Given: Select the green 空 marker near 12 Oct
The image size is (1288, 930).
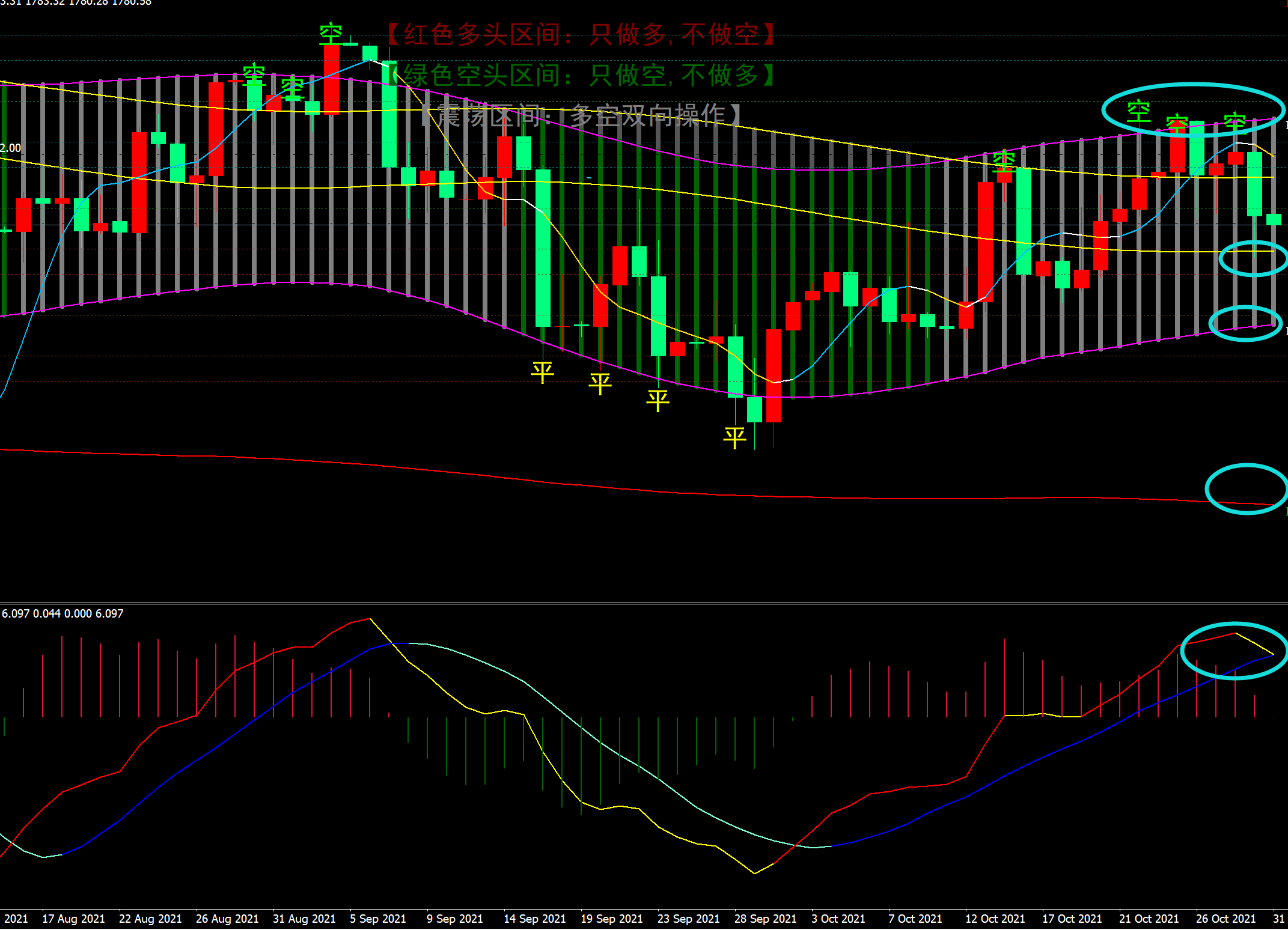Looking at the screenshot, I should [1004, 160].
